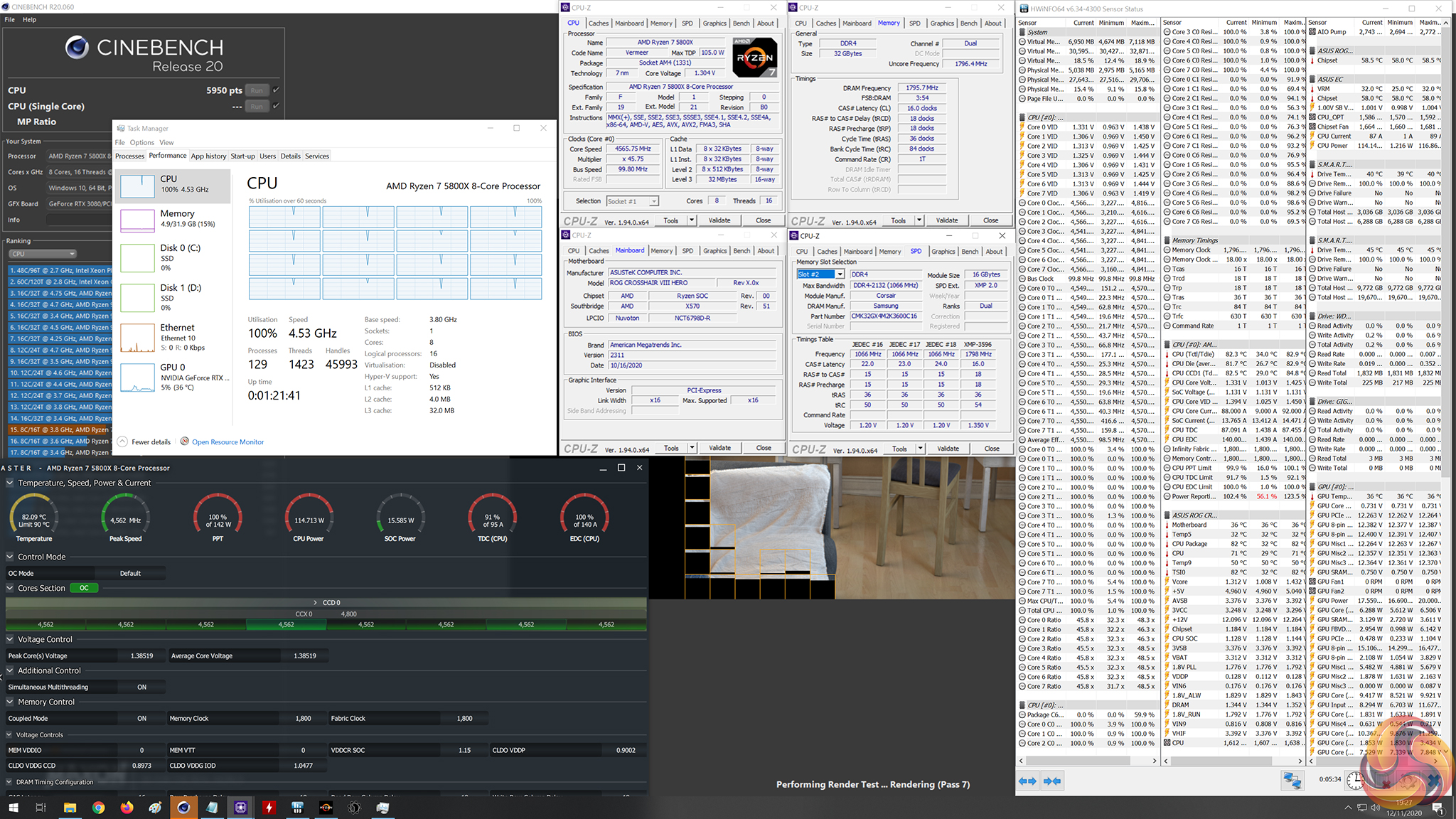Open the Slot #2 memory dropdown

[x=840, y=274]
